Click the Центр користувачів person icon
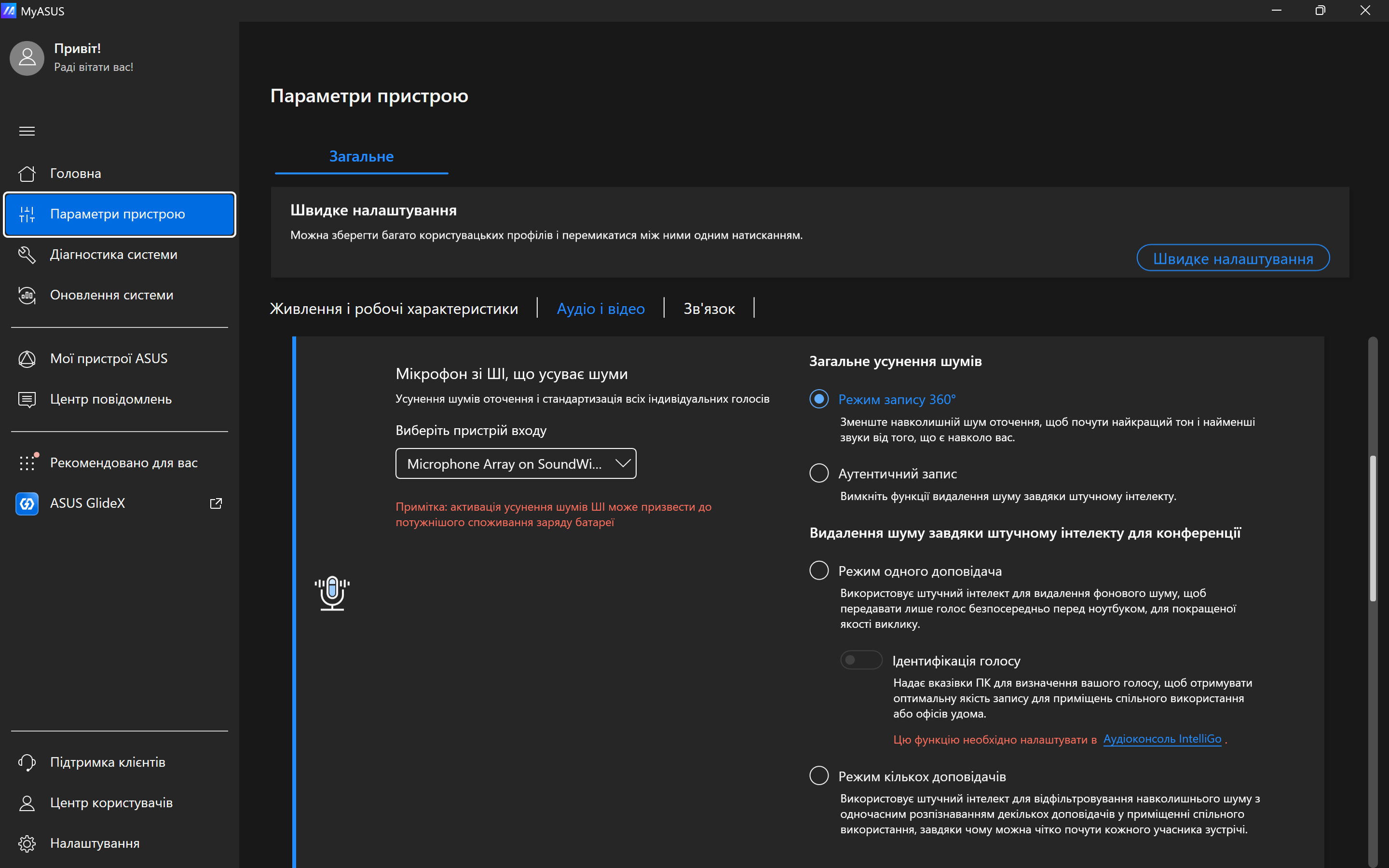The image size is (1389, 868). [27, 802]
